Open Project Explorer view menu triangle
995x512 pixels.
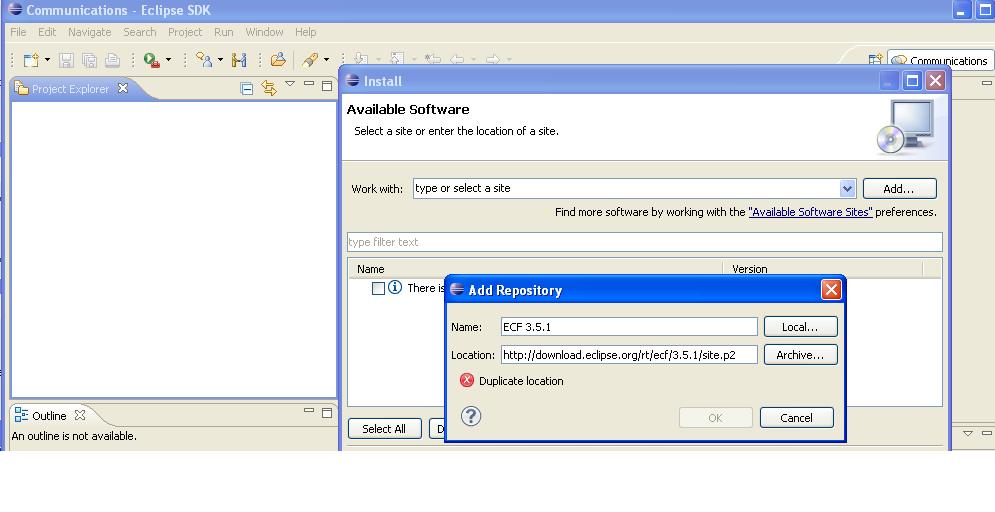point(290,84)
